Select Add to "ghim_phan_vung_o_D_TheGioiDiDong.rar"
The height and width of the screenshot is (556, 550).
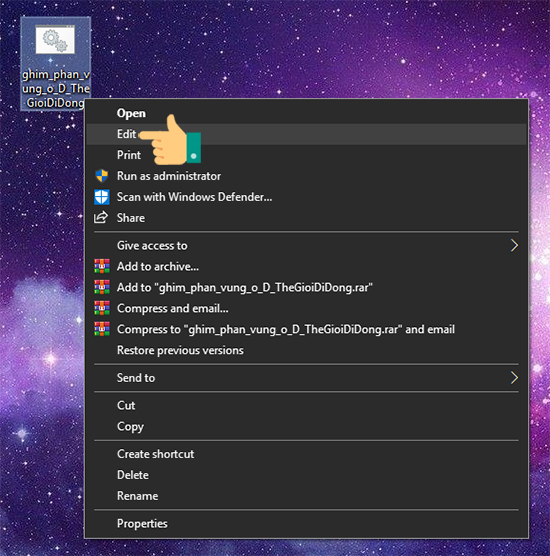(x=306, y=287)
